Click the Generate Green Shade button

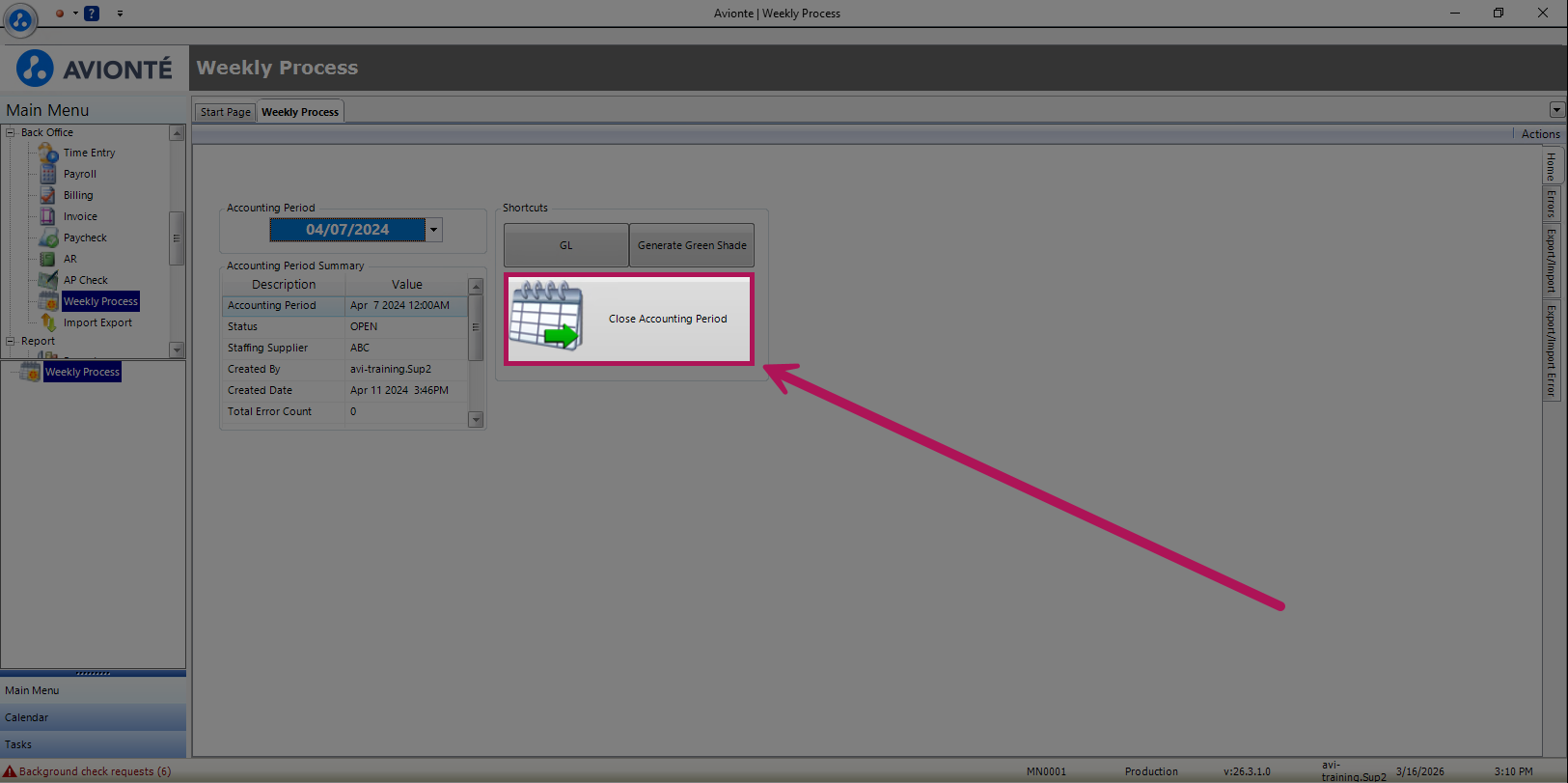[692, 245]
